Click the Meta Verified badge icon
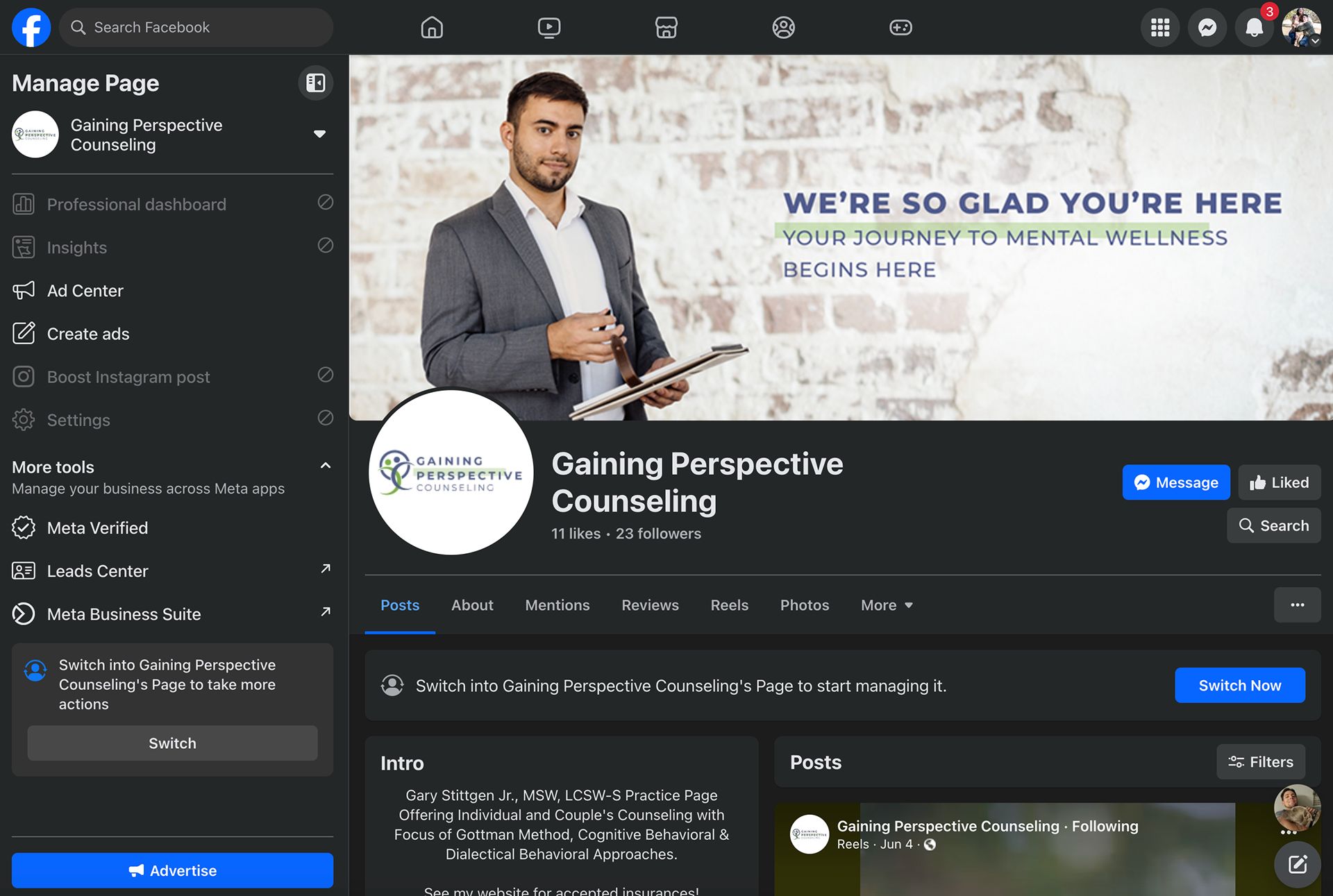This screenshot has width=1333, height=896. pyautogui.click(x=23, y=527)
